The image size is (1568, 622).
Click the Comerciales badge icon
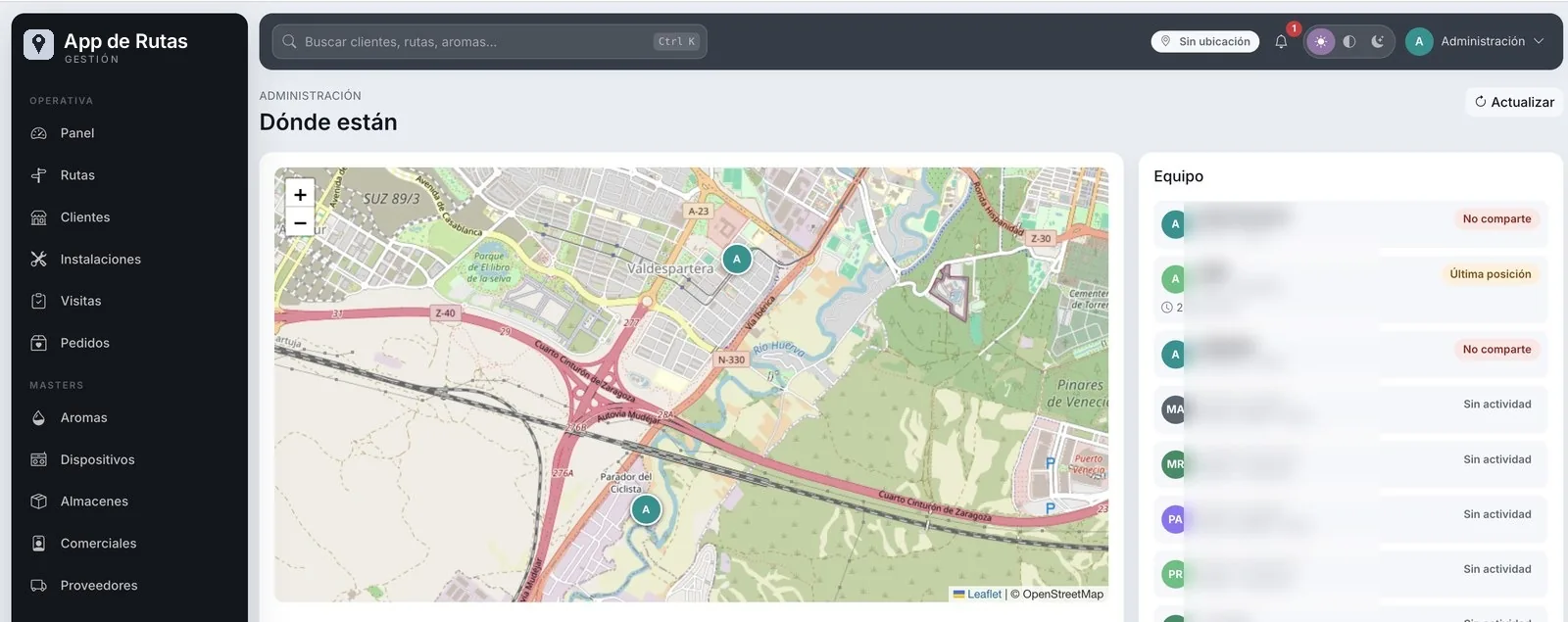(x=39, y=544)
